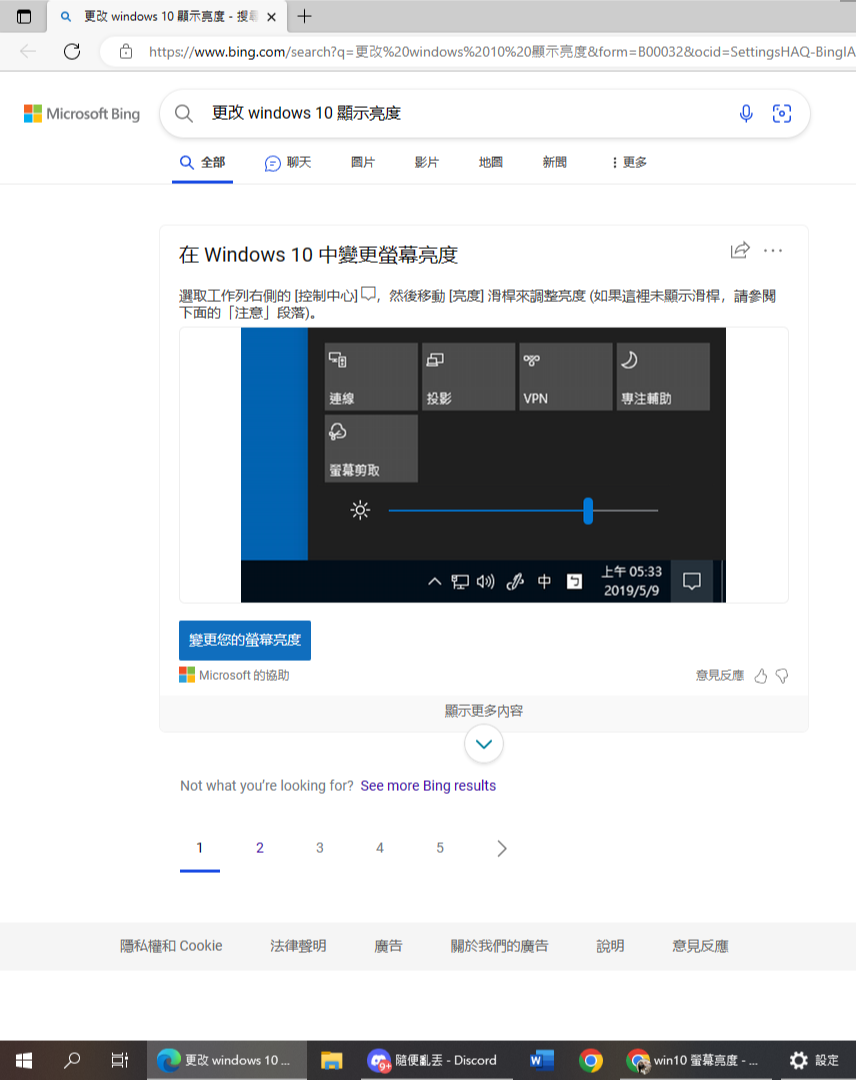Go back with the browser back arrow

pos(28,52)
